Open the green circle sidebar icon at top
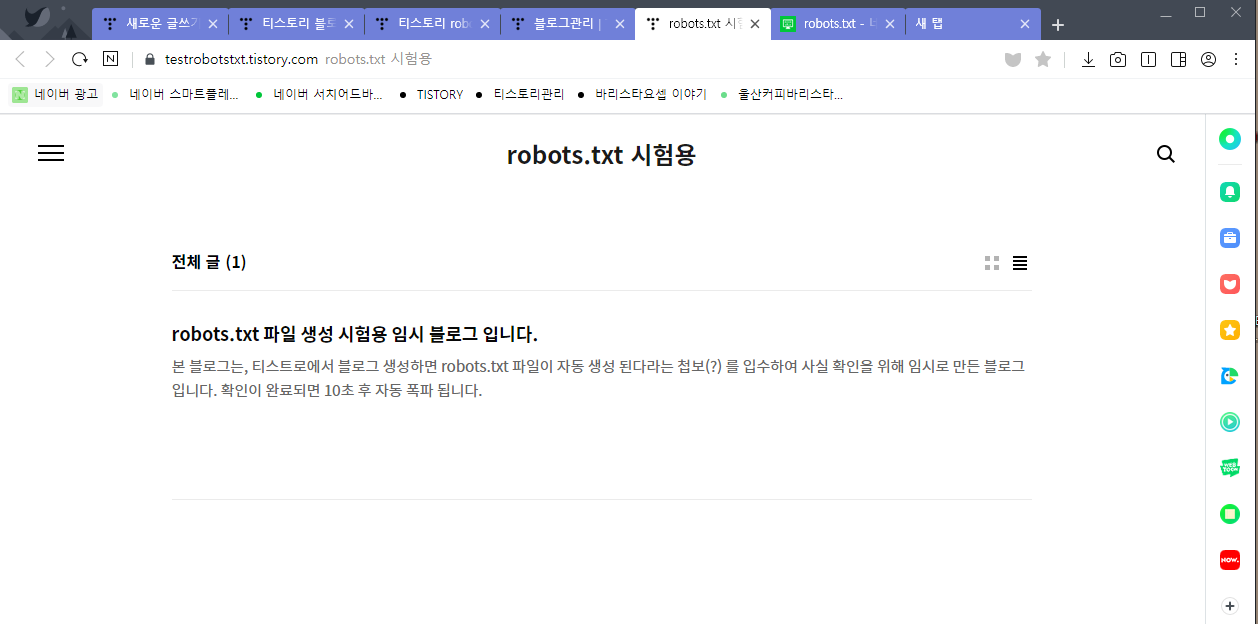This screenshot has height=624, width=1258. (1230, 139)
